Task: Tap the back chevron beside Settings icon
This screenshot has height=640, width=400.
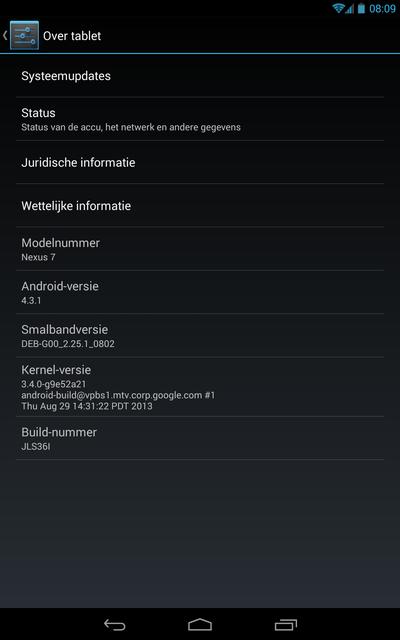Action: 5,36
